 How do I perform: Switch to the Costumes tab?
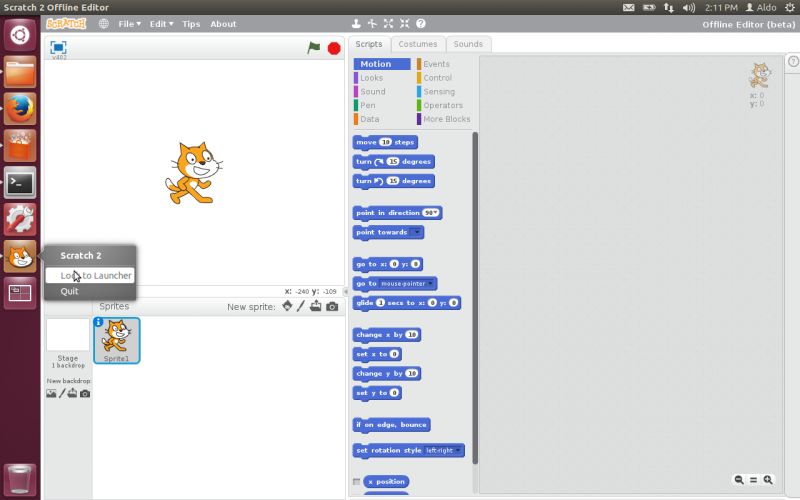(418, 44)
